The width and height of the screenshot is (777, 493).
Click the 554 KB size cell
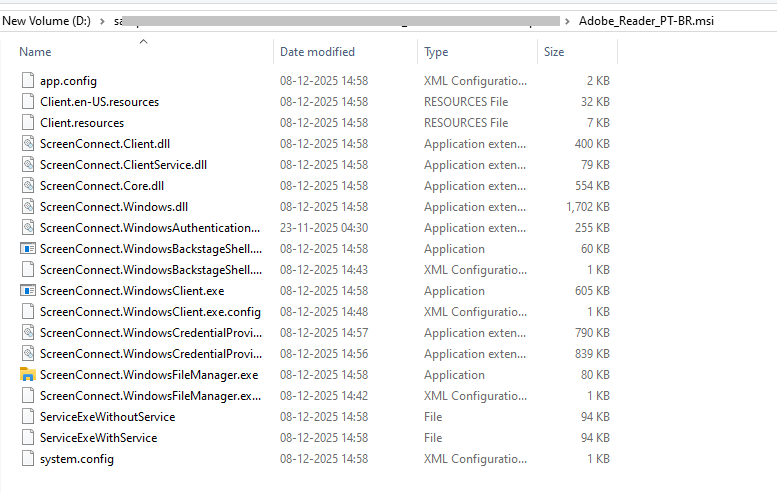coord(592,185)
